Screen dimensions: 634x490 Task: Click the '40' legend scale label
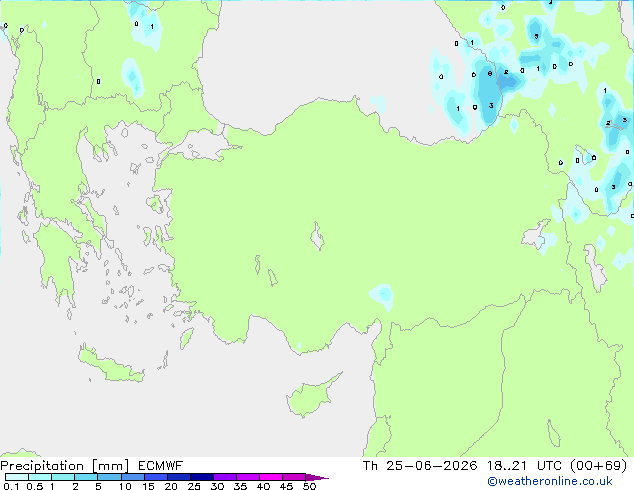(263, 486)
